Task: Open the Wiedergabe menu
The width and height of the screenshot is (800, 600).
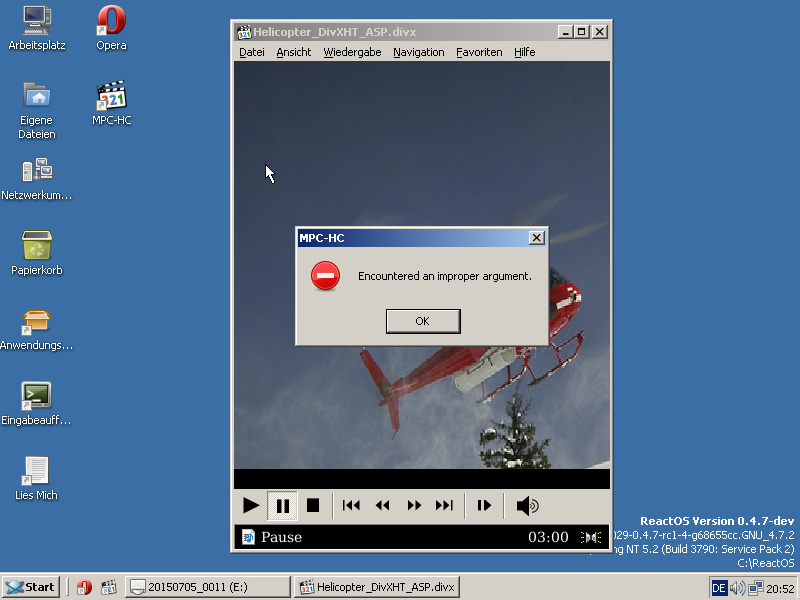Action: tap(352, 52)
